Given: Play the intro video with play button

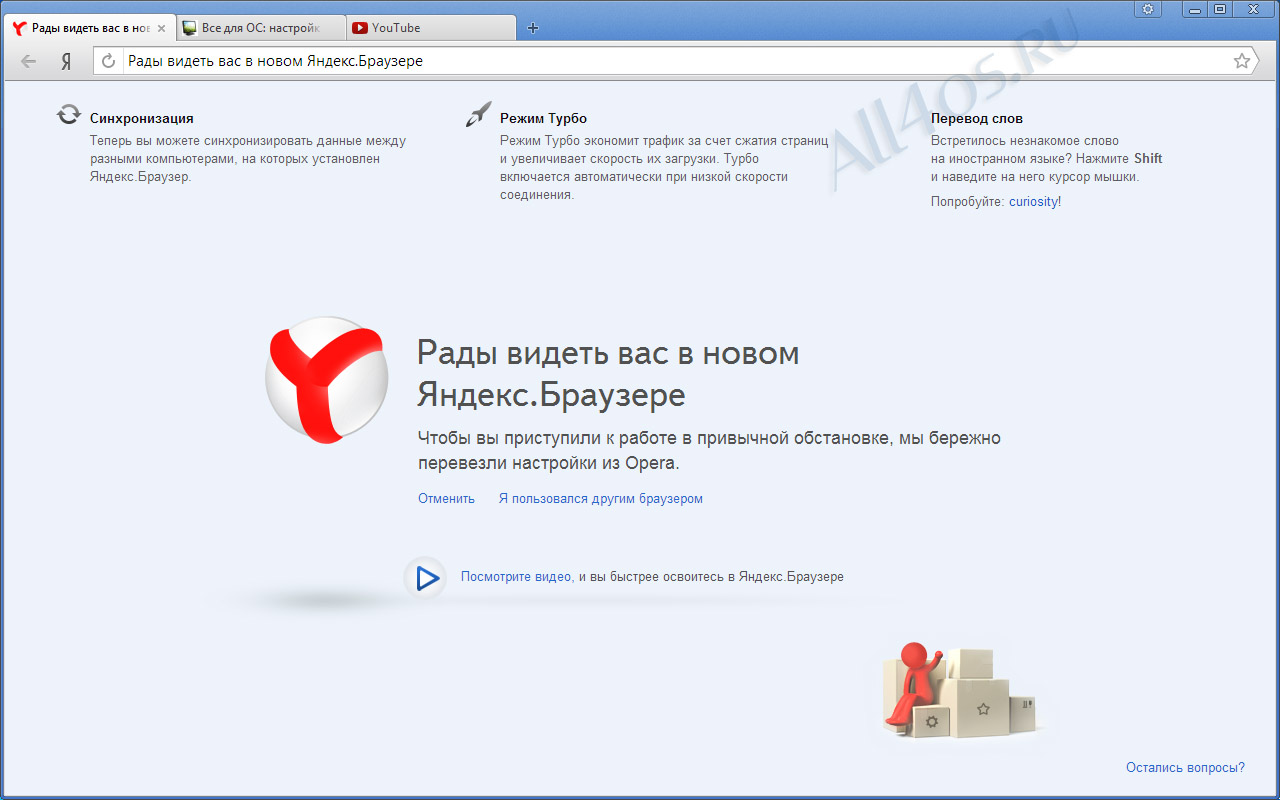Looking at the screenshot, I should click(x=426, y=577).
